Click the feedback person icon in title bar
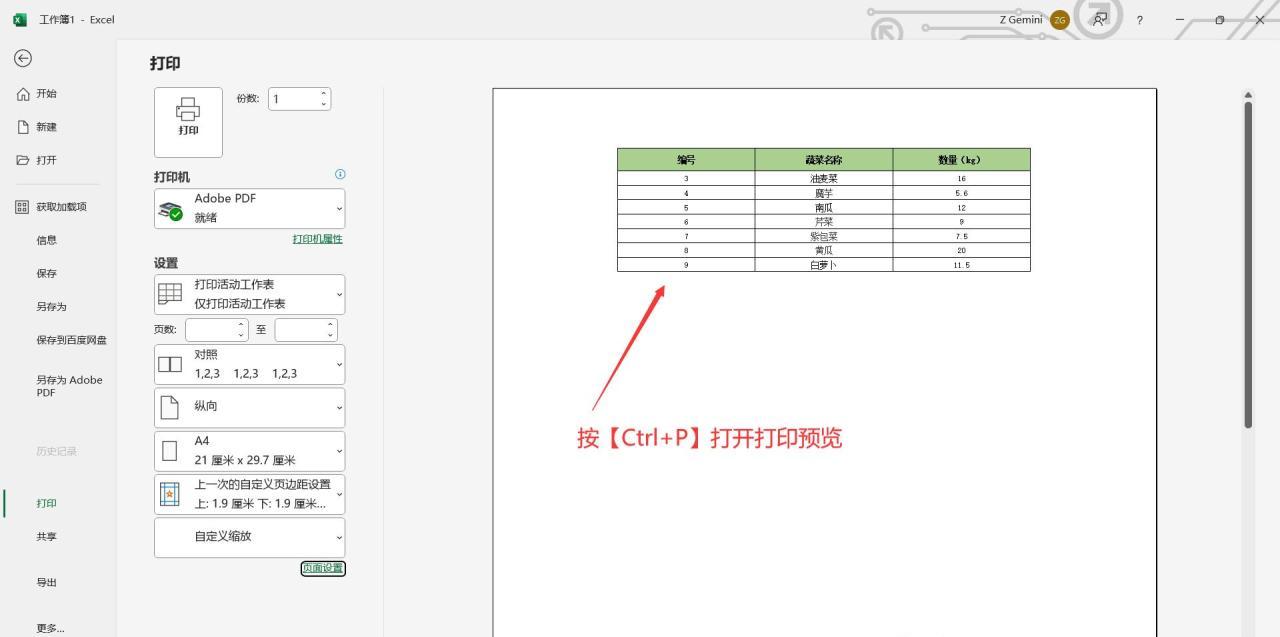 1101,19
